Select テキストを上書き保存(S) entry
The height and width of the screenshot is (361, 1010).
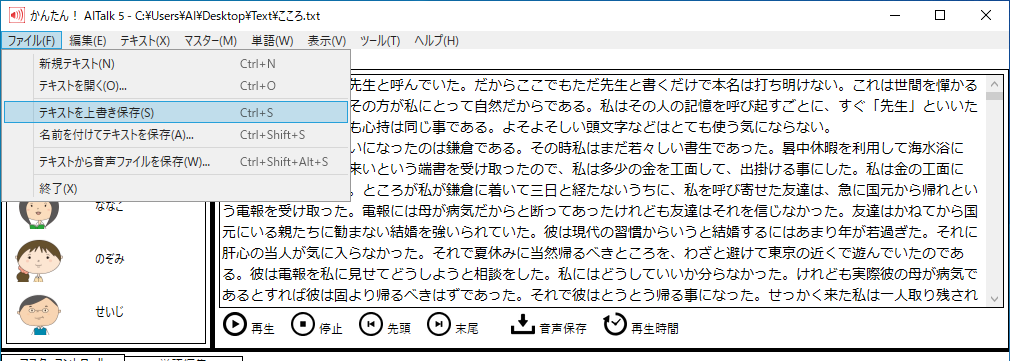tap(176, 112)
